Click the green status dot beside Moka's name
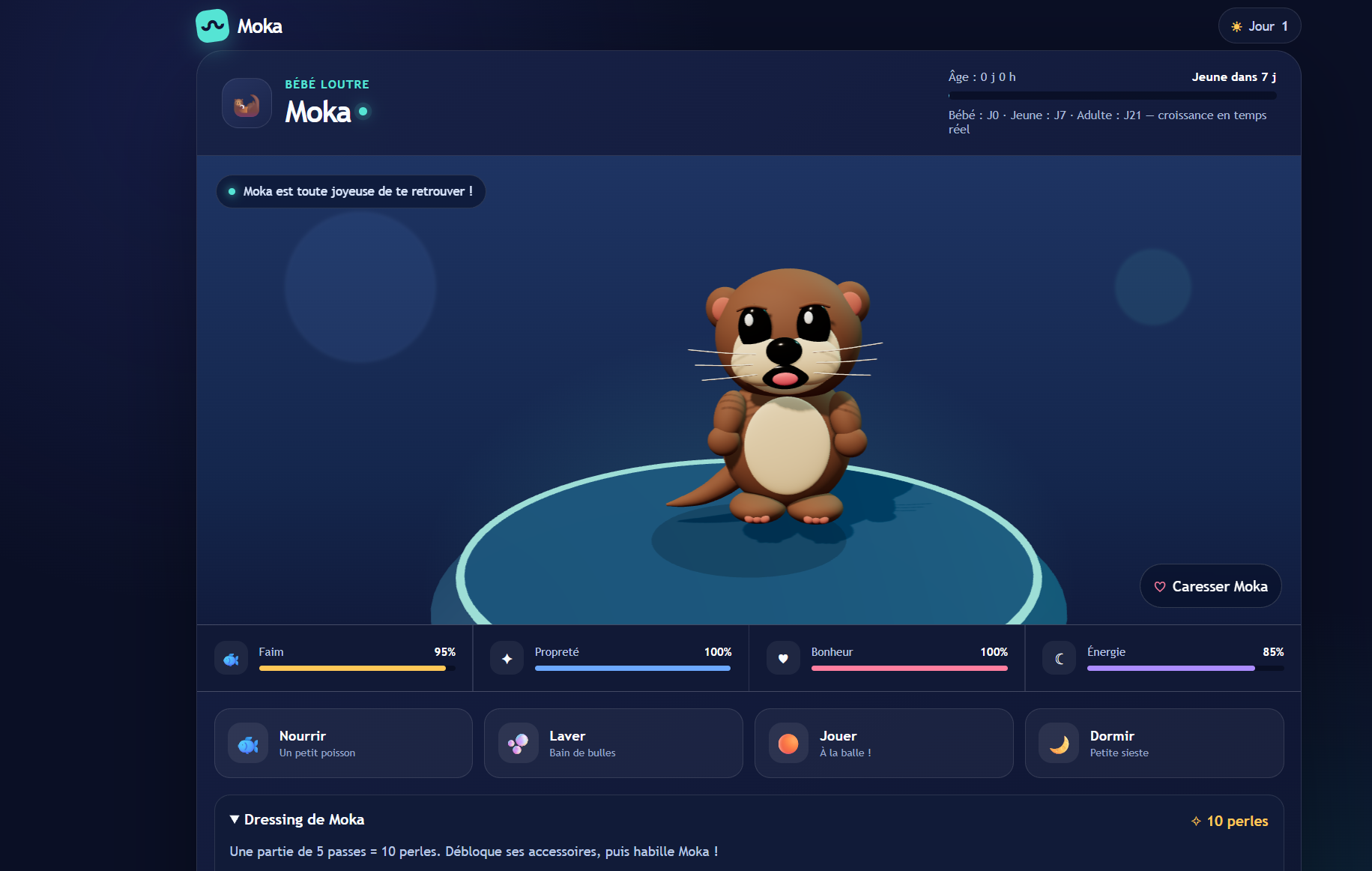This screenshot has width=1372, height=871. click(363, 112)
